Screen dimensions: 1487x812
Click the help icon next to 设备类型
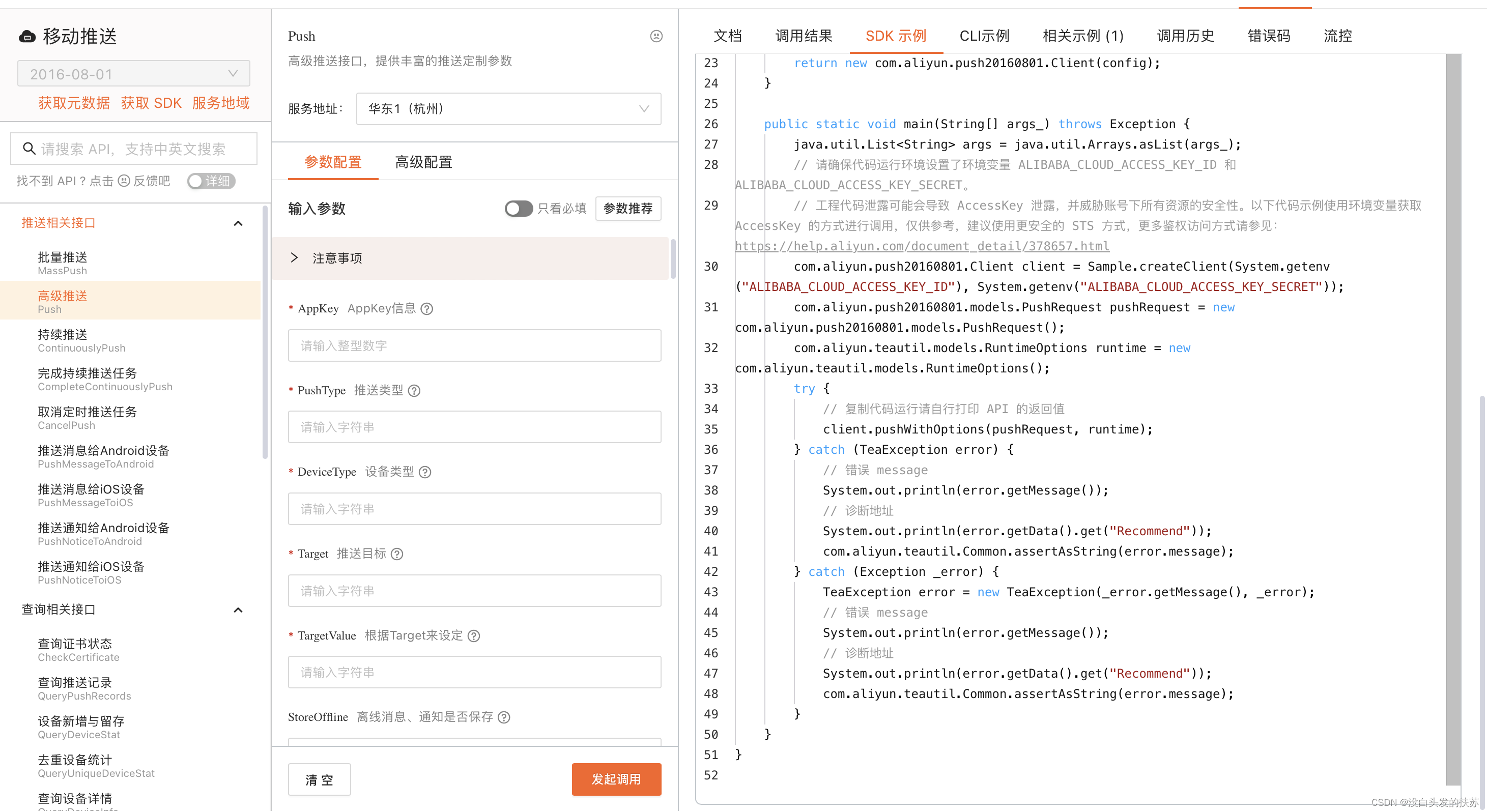pos(425,472)
